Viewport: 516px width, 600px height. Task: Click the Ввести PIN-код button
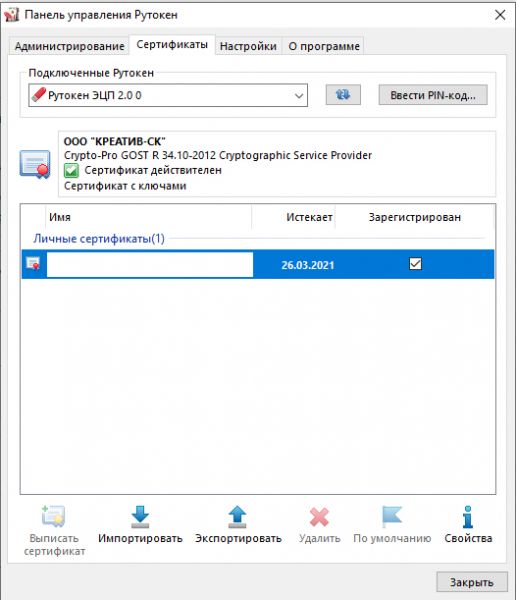433,95
